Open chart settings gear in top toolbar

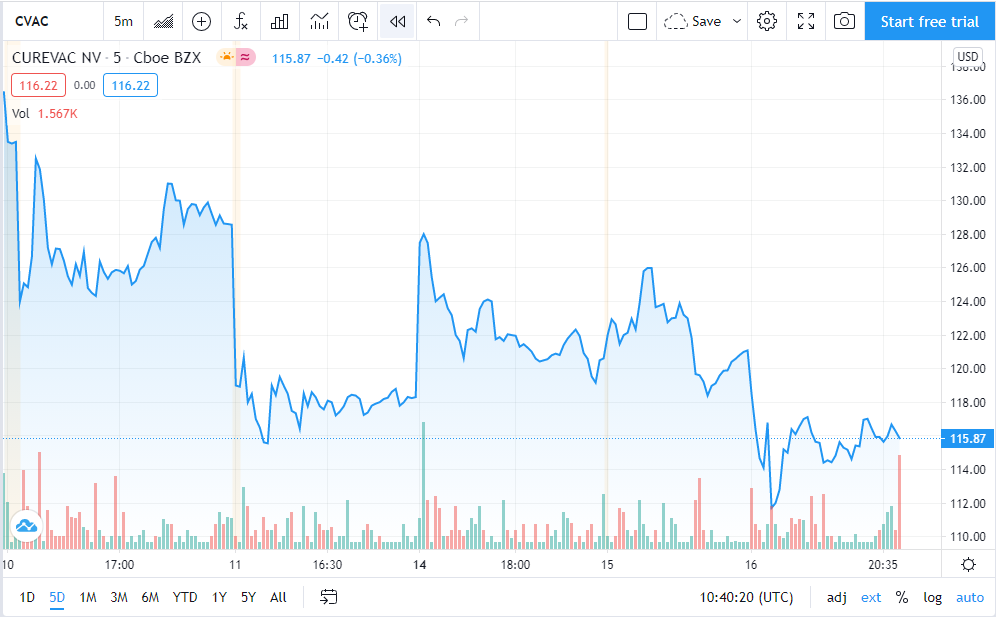coord(767,21)
